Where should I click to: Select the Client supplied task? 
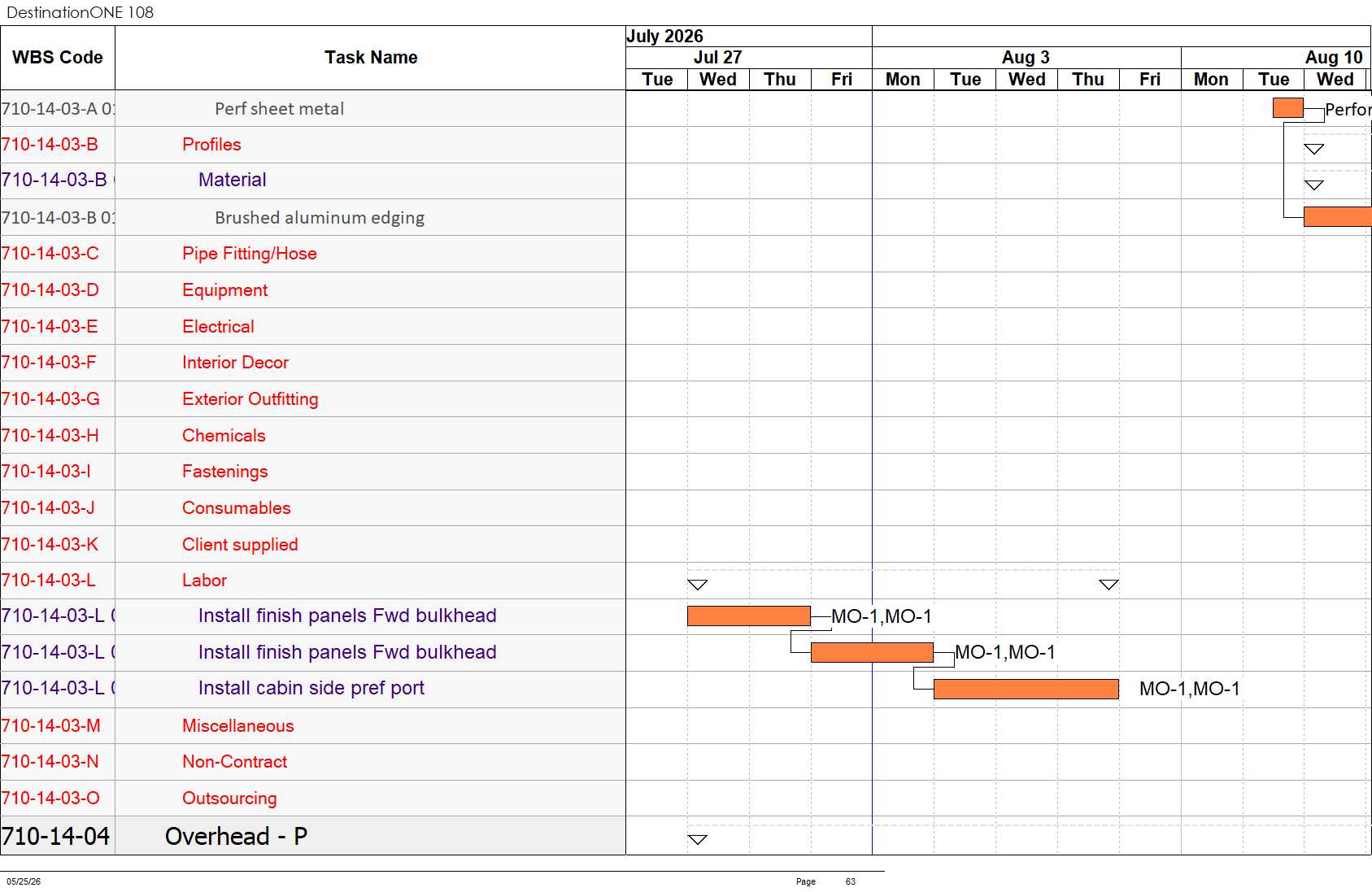[x=240, y=545]
